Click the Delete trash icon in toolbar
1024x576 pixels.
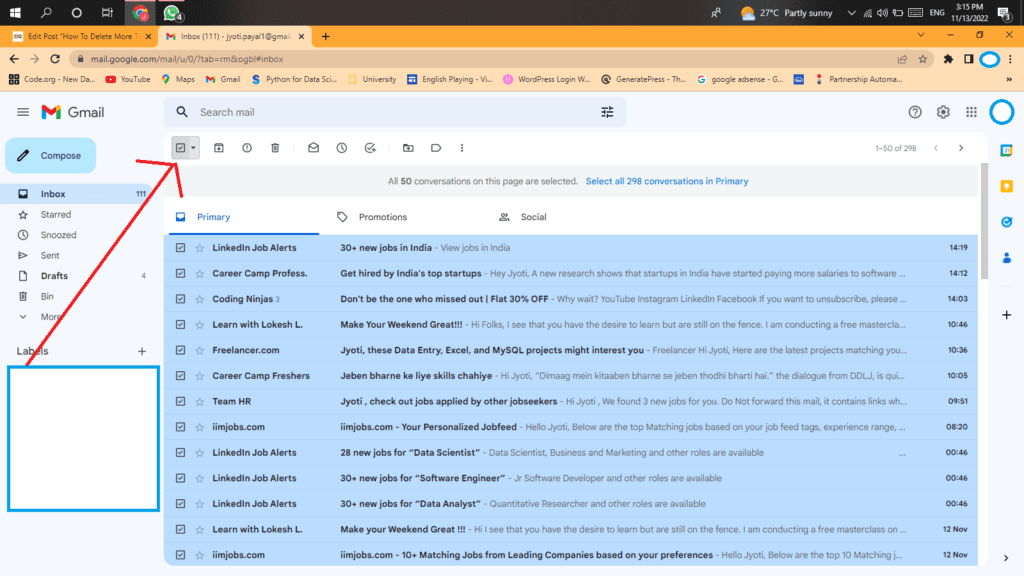coord(275,148)
